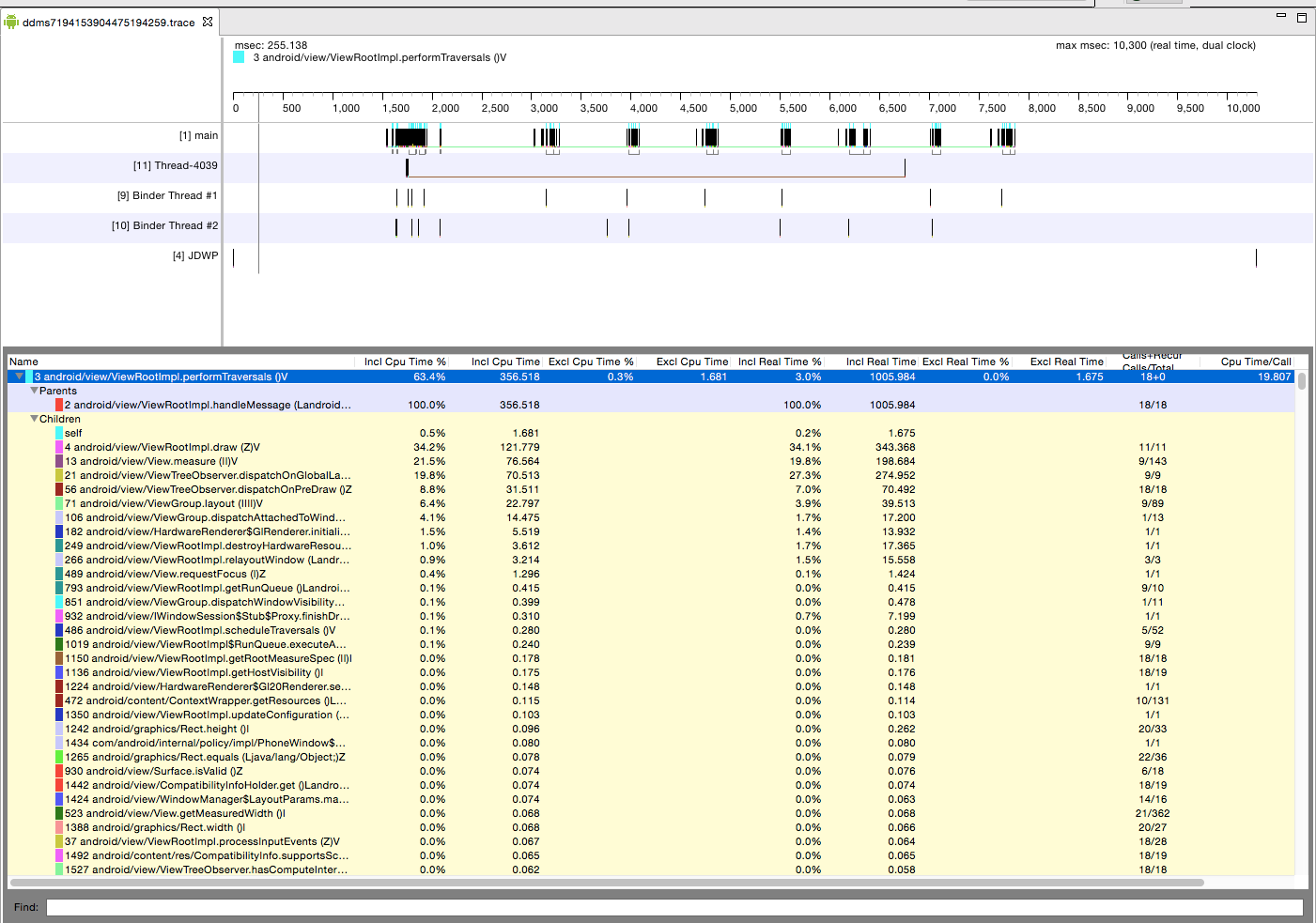Collapse the Parents section
The image size is (1316, 923).
click(35, 391)
